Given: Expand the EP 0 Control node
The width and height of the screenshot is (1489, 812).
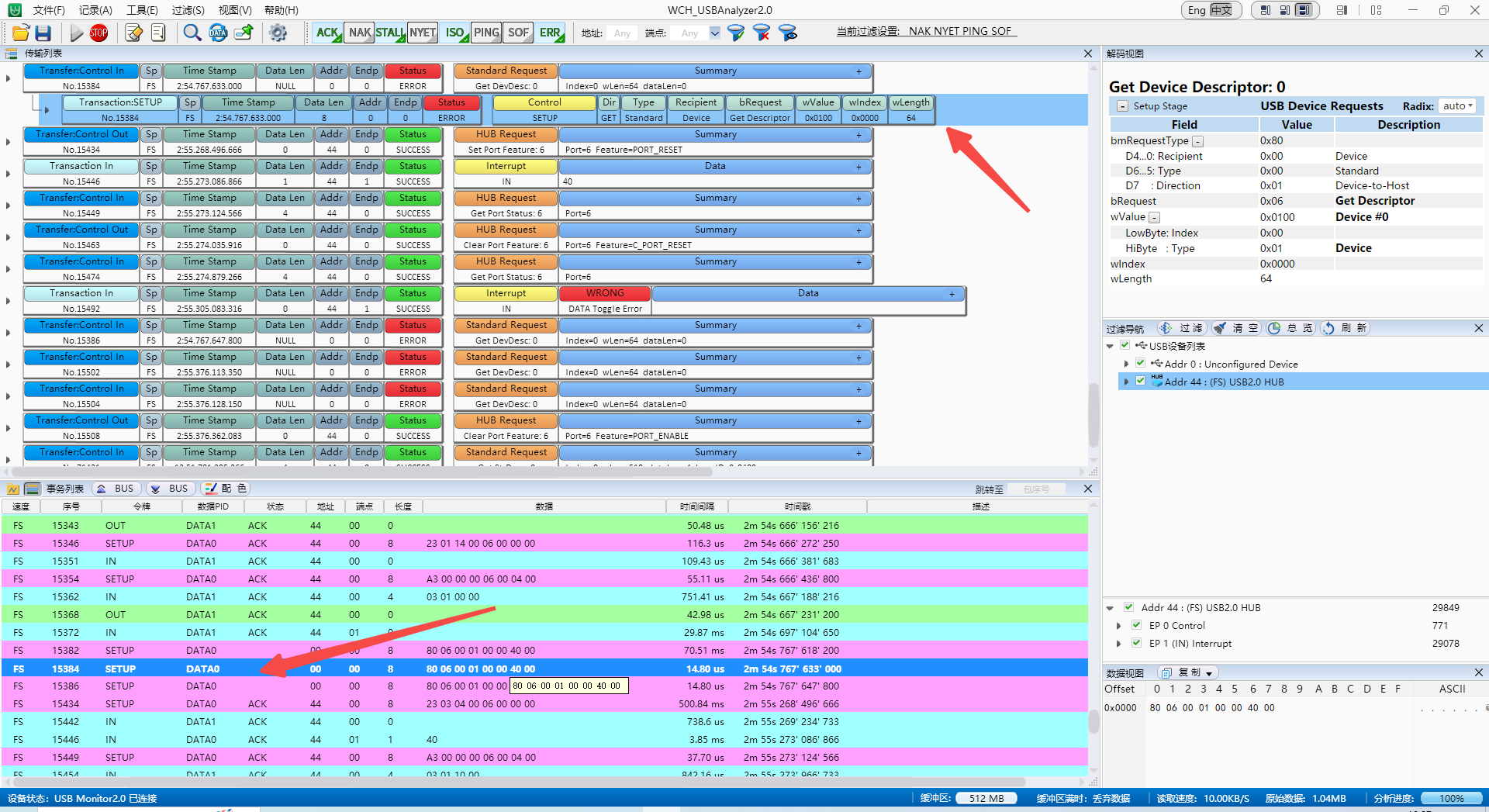Looking at the screenshot, I should click(1118, 625).
